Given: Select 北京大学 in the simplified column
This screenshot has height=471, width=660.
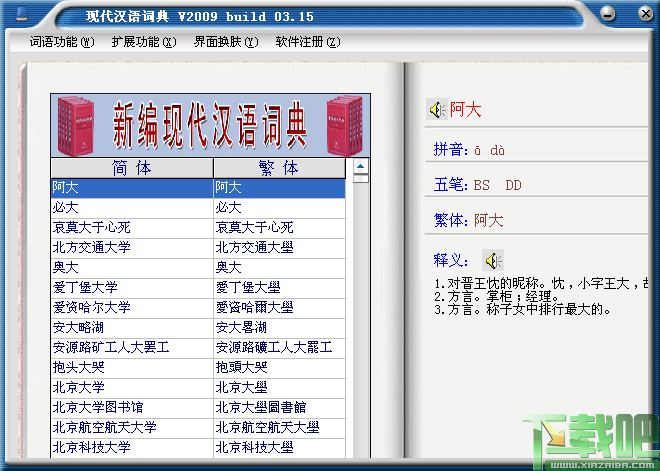Looking at the screenshot, I should [132, 388].
